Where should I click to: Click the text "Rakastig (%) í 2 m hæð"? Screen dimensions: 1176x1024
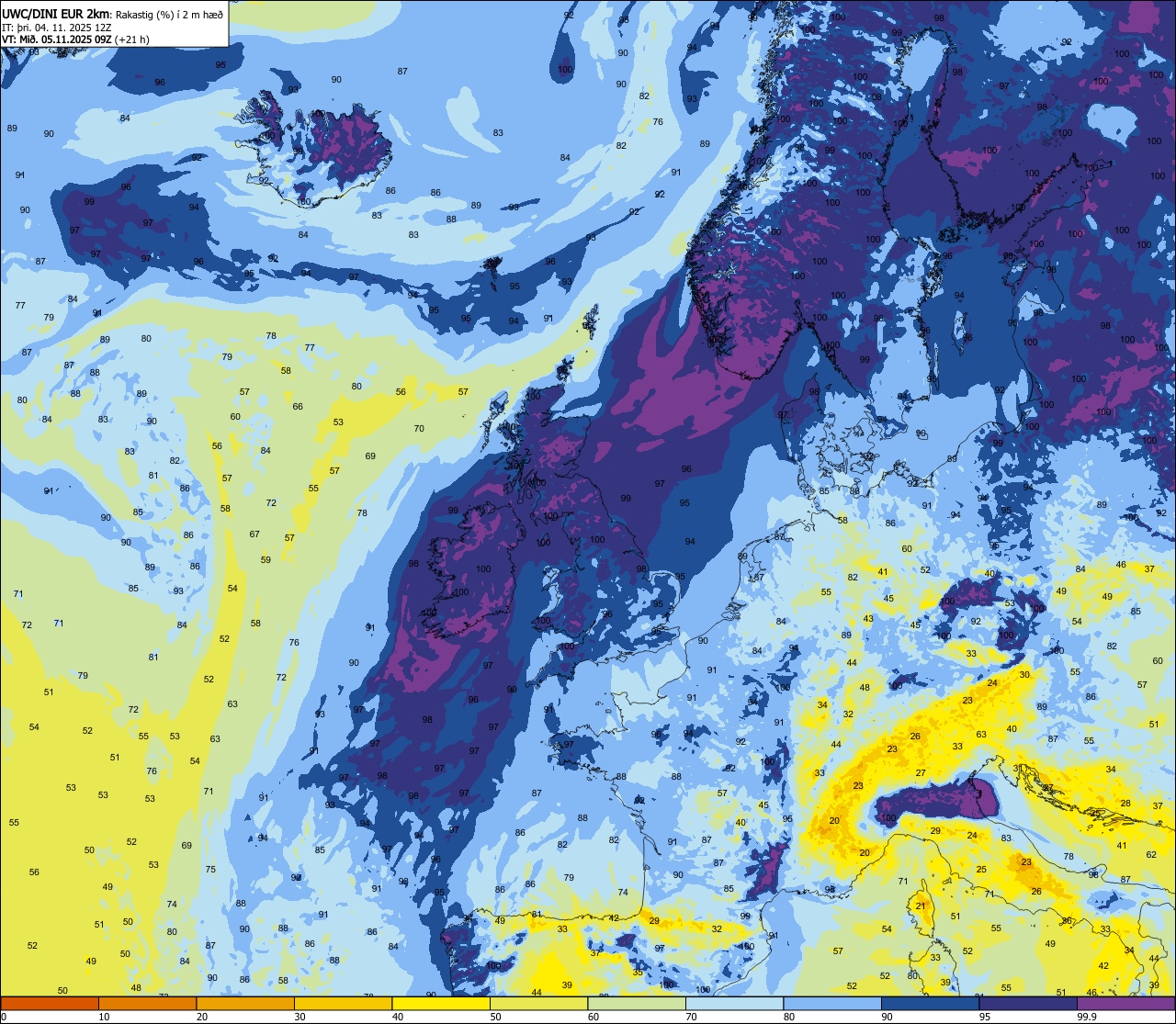169,14
